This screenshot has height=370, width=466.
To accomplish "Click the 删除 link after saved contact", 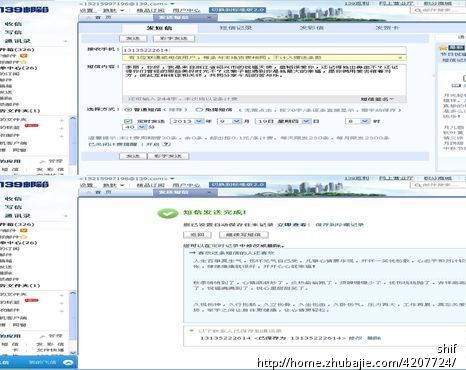I will click(x=374, y=338).
